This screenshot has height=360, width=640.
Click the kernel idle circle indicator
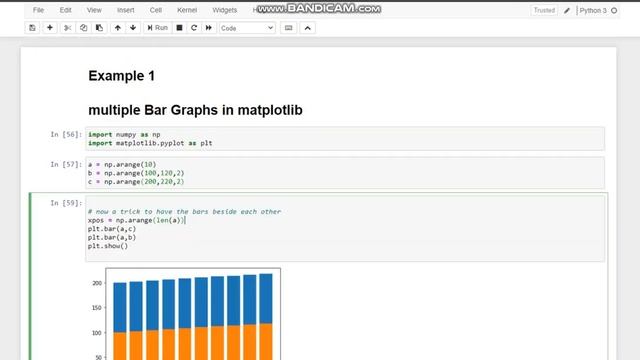614,11
